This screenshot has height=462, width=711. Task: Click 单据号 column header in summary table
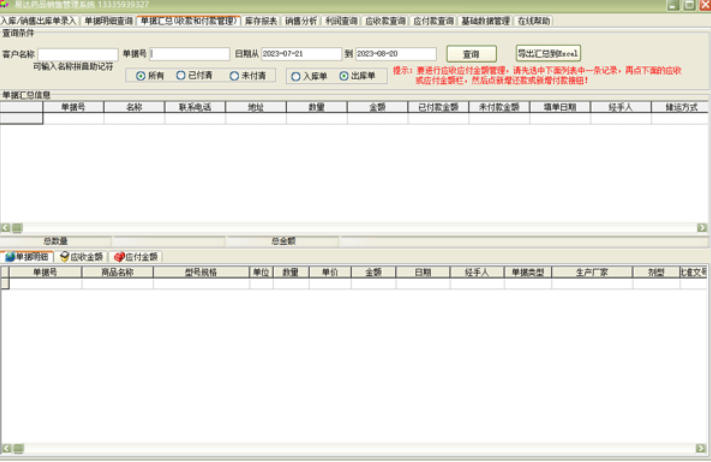pos(73,107)
